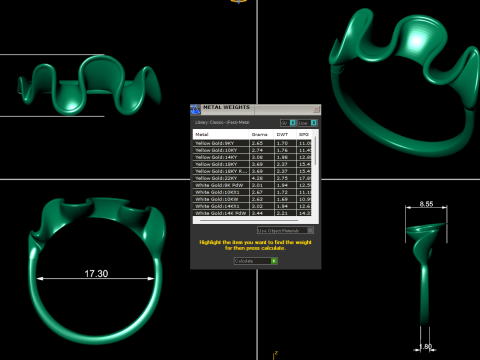Click the Use Object Materials button
Viewport: 480px width, 360px height.
pyautogui.click(x=285, y=230)
